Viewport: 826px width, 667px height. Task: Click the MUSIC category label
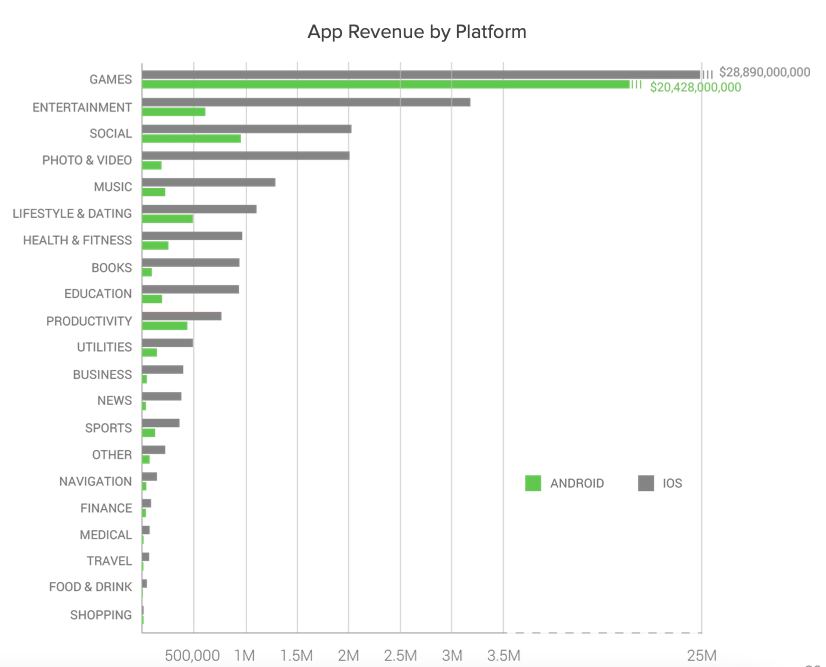tap(113, 187)
